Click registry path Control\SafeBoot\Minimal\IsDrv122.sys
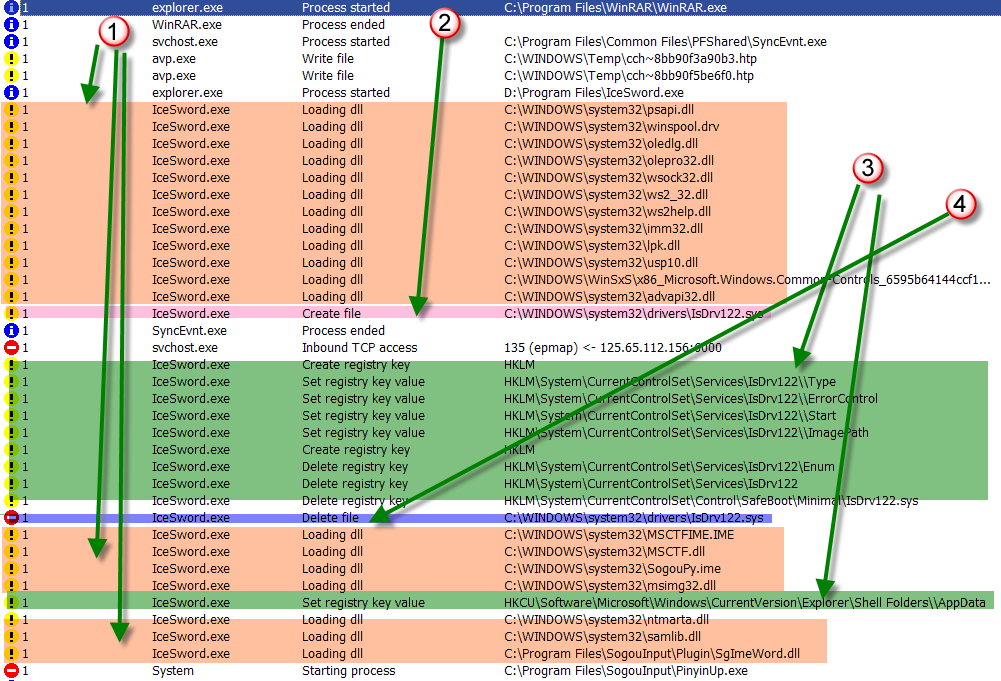1001x681 pixels. point(711,501)
